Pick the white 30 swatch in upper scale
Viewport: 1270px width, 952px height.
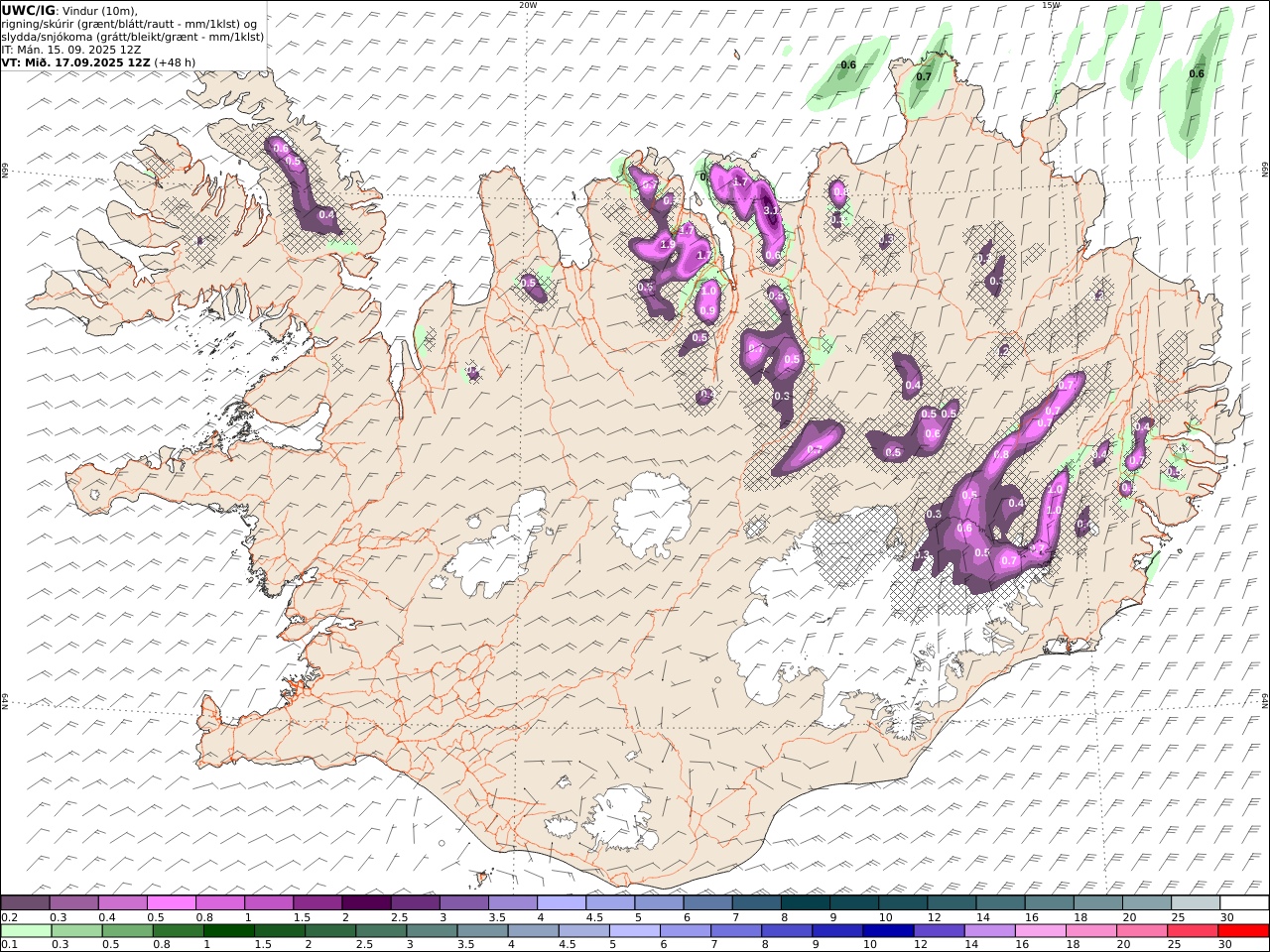pyautogui.click(x=1243, y=902)
